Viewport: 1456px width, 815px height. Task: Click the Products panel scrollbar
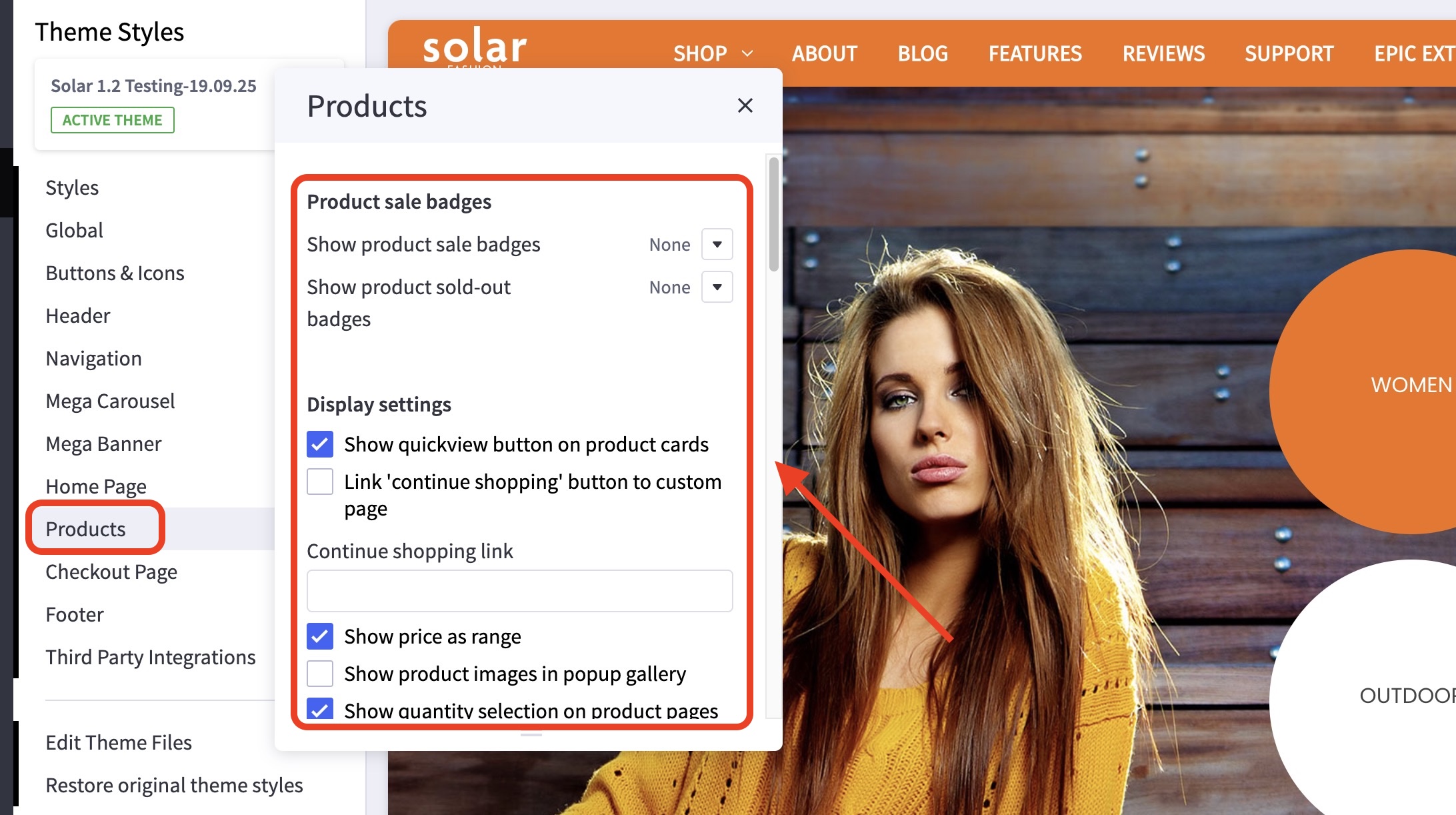773,213
